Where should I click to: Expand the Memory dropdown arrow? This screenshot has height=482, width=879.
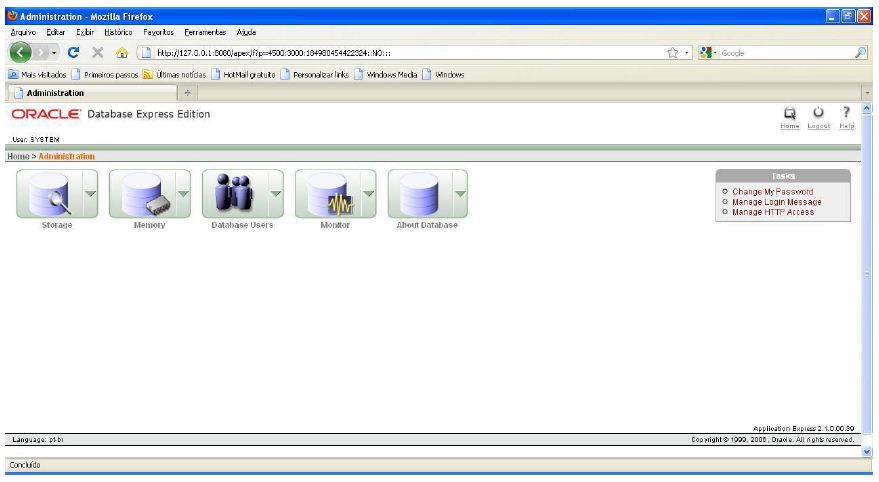coord(183,194)
